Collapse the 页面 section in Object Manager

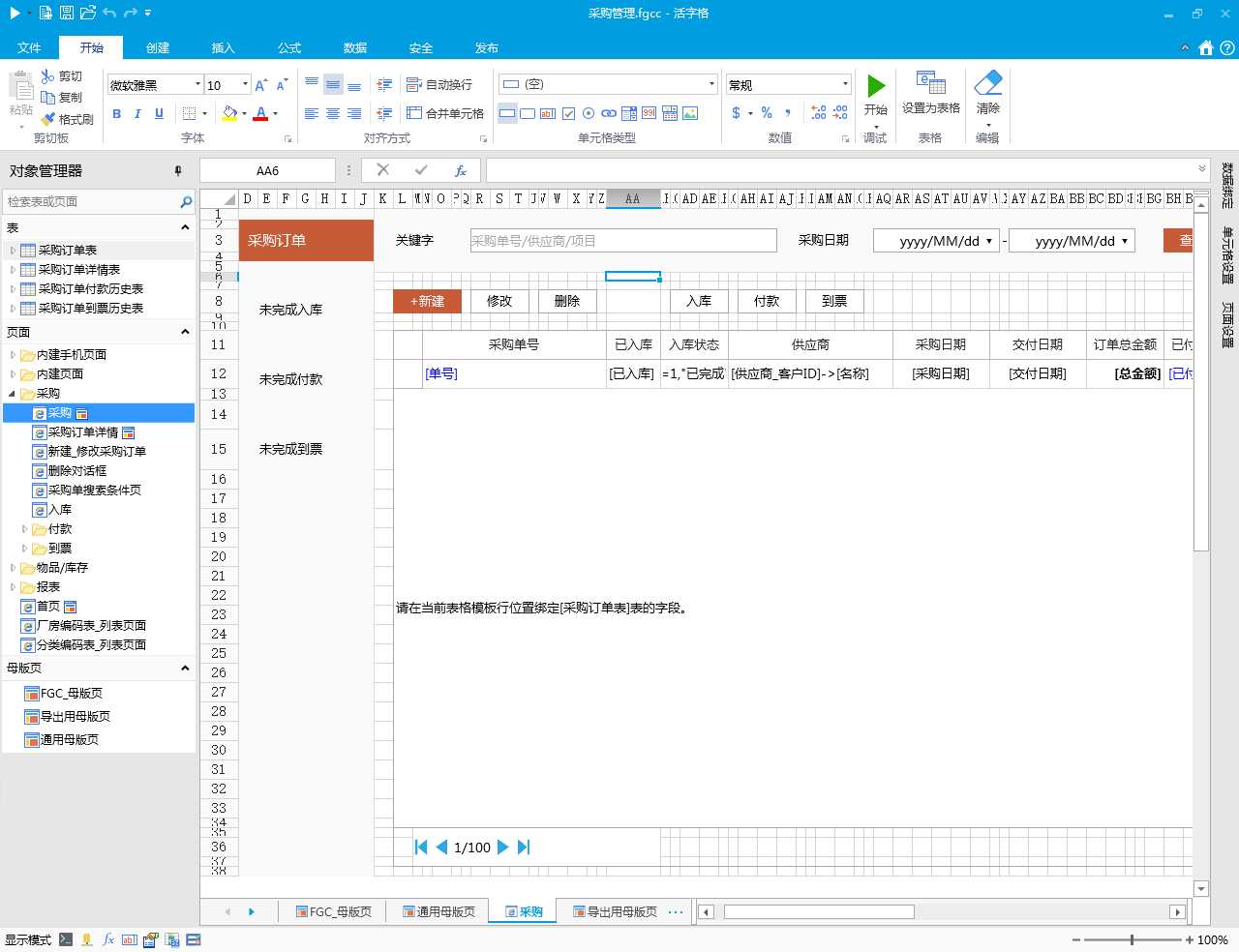(x=185, y=332)
